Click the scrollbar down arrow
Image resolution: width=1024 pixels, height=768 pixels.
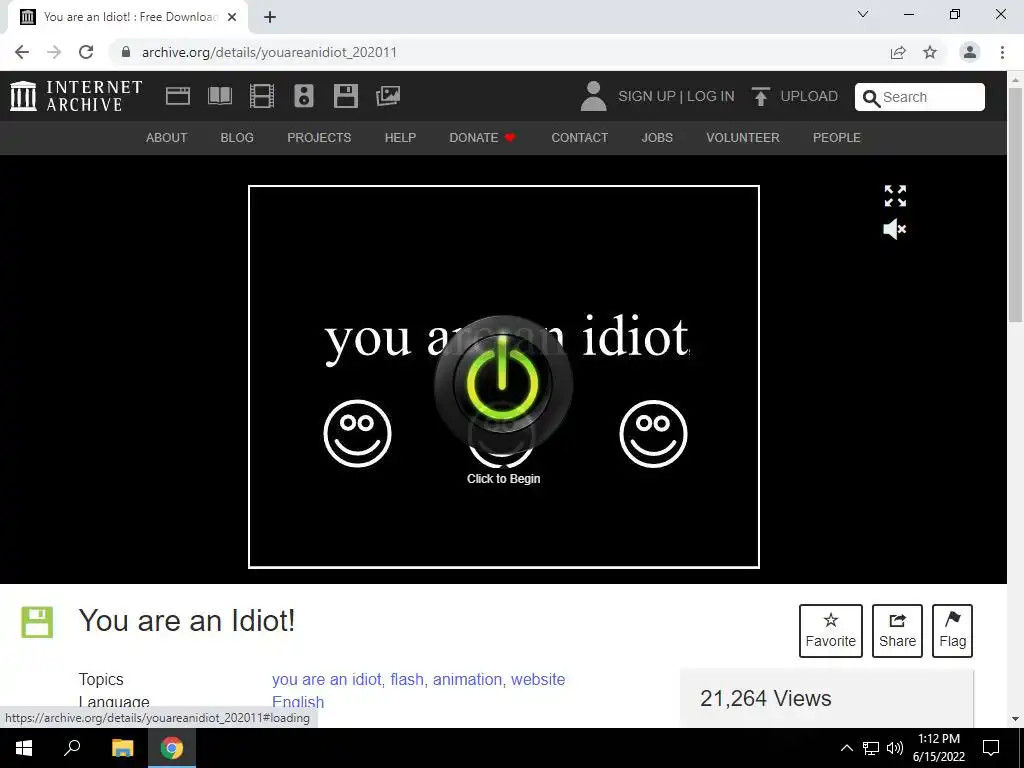click(1015, 719)
